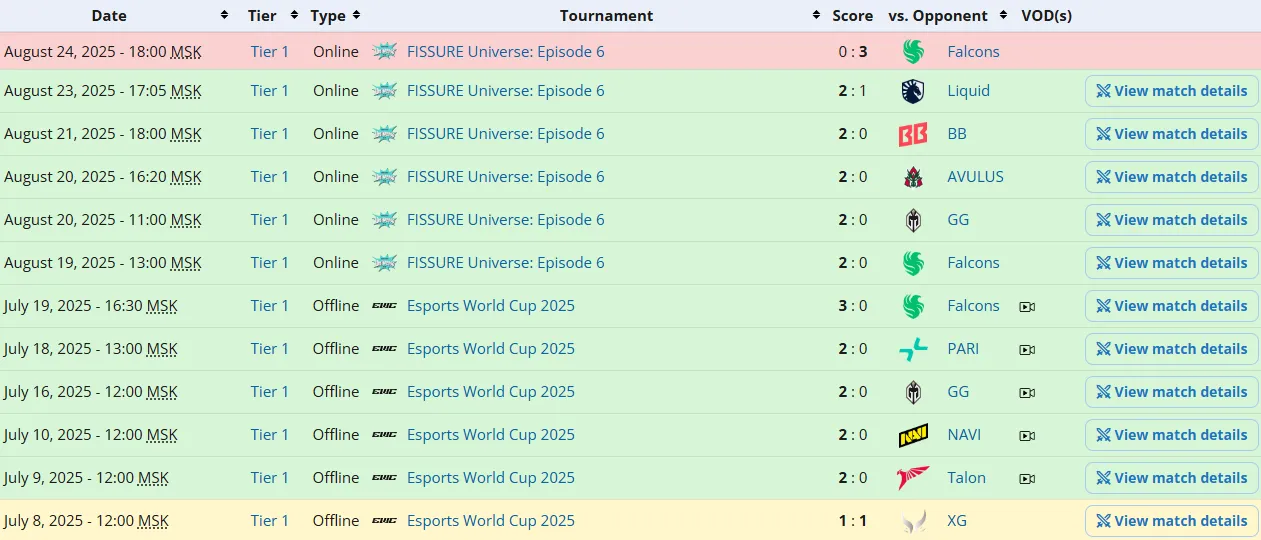Click the Liquid team logo

pyautogui.click(x=913, y=91)
